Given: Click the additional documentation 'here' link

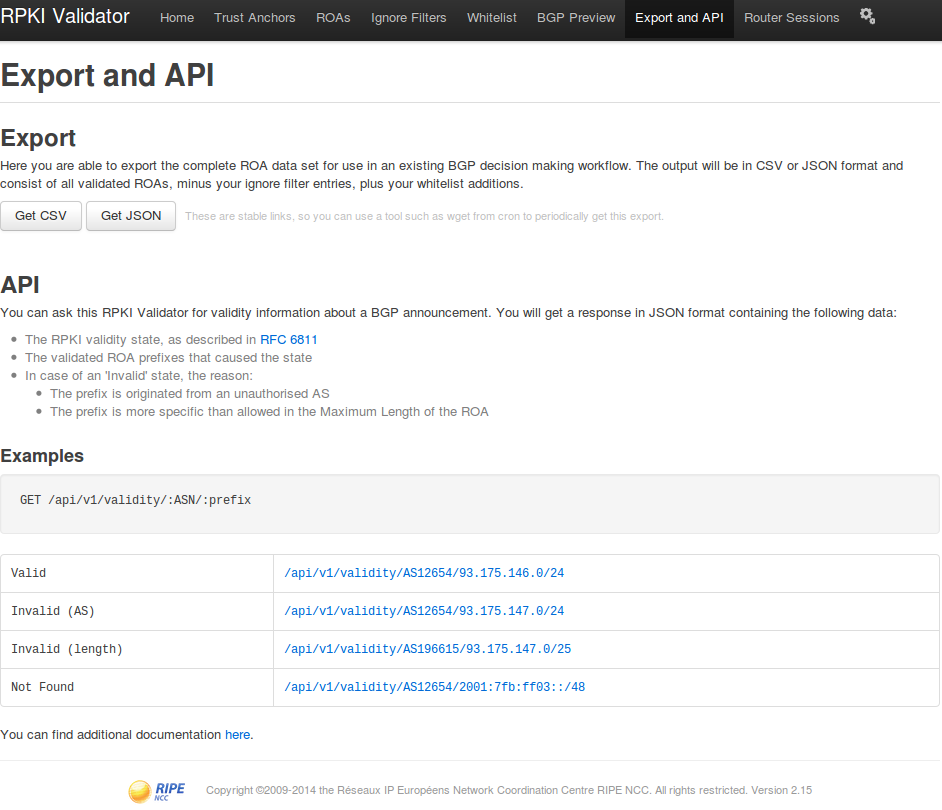Looking at the screenshot, I should click(237, 735).
